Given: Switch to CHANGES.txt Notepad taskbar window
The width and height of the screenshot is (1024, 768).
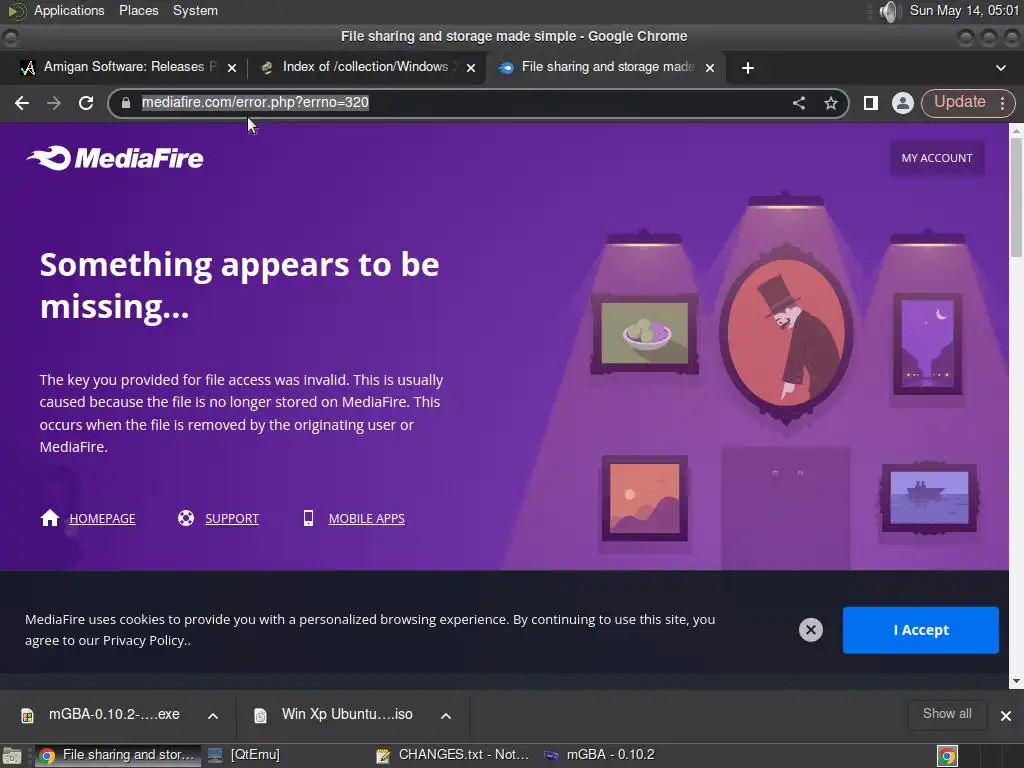Looking at the screenshot, I should coord(453,755).
